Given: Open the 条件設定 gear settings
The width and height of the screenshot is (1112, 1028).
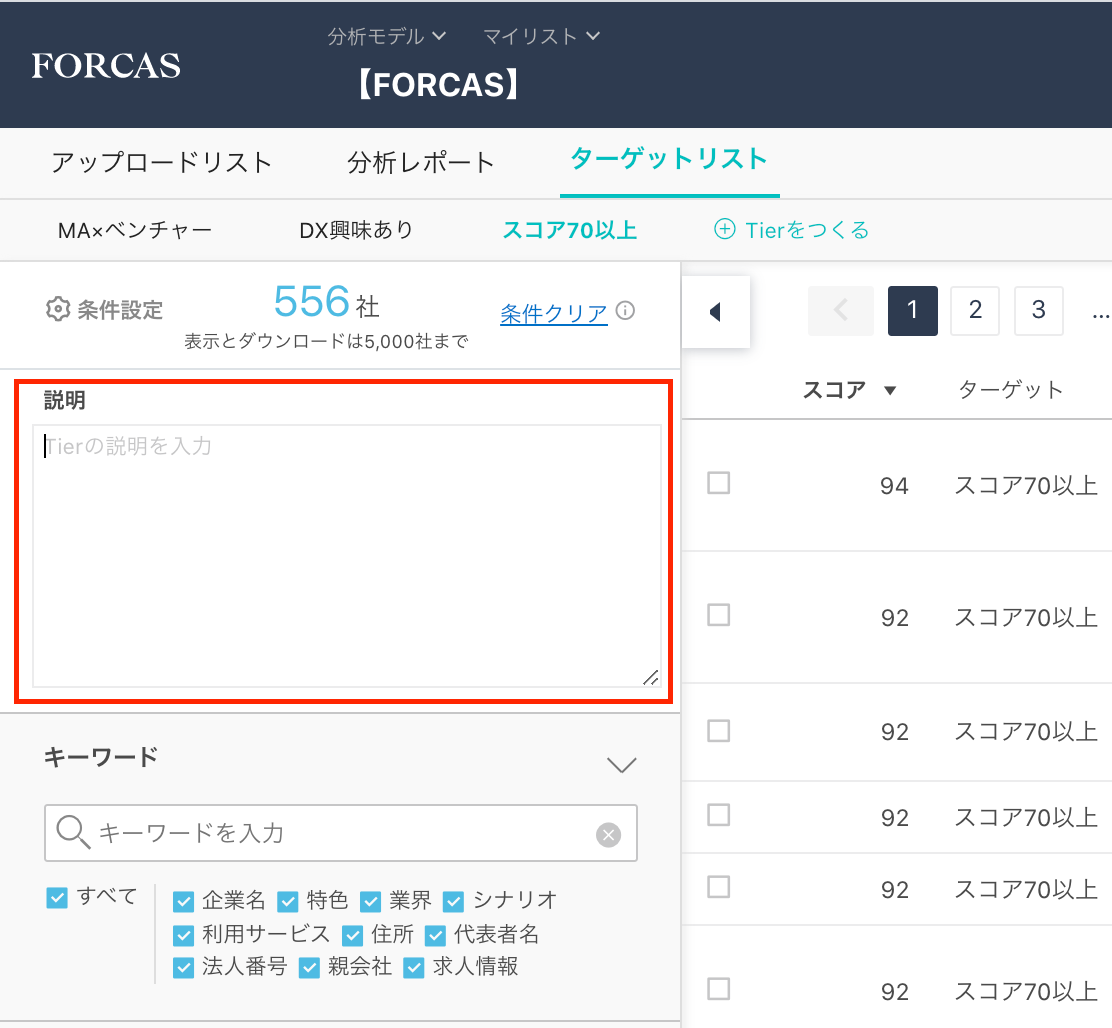Looking at the screenshot, I should coord(58,310).
